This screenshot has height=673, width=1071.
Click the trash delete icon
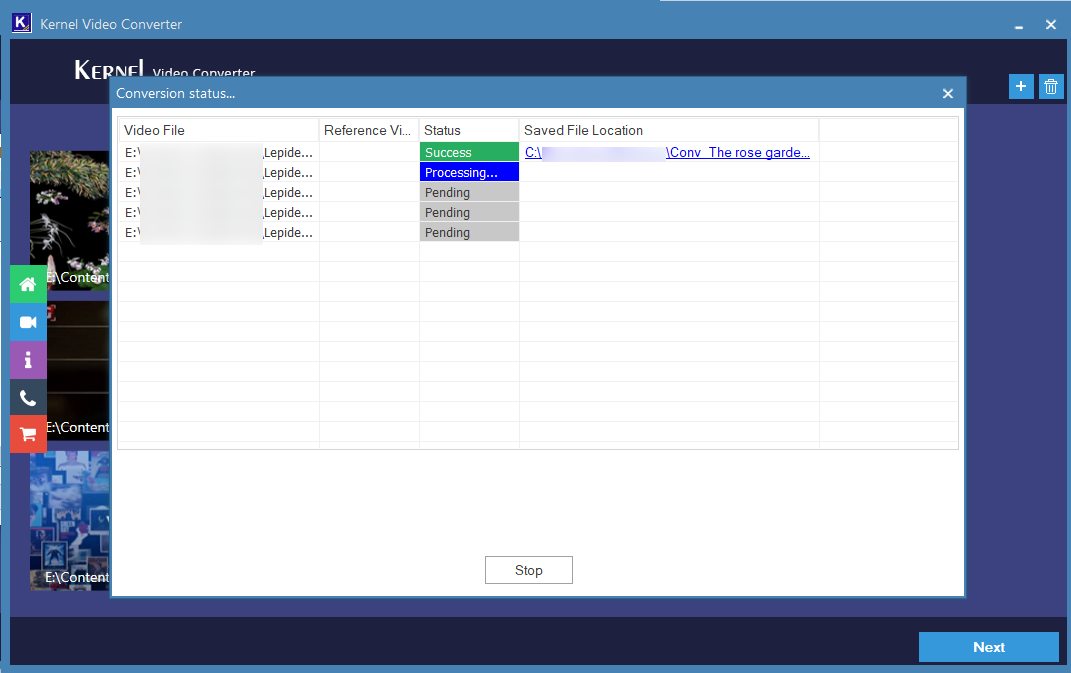(1051, 87)
